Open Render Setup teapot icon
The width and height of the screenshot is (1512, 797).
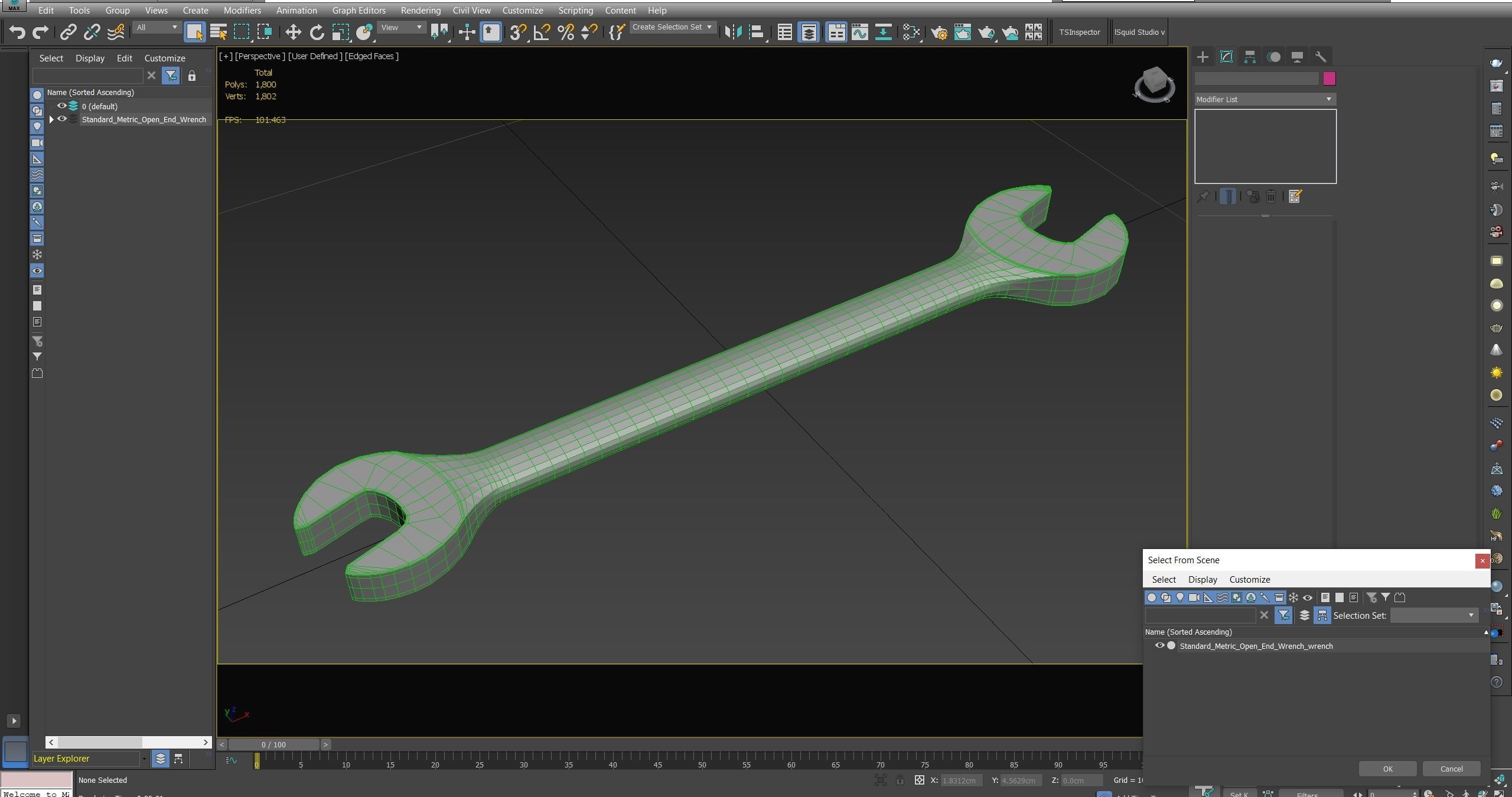(x=939, y=32)
